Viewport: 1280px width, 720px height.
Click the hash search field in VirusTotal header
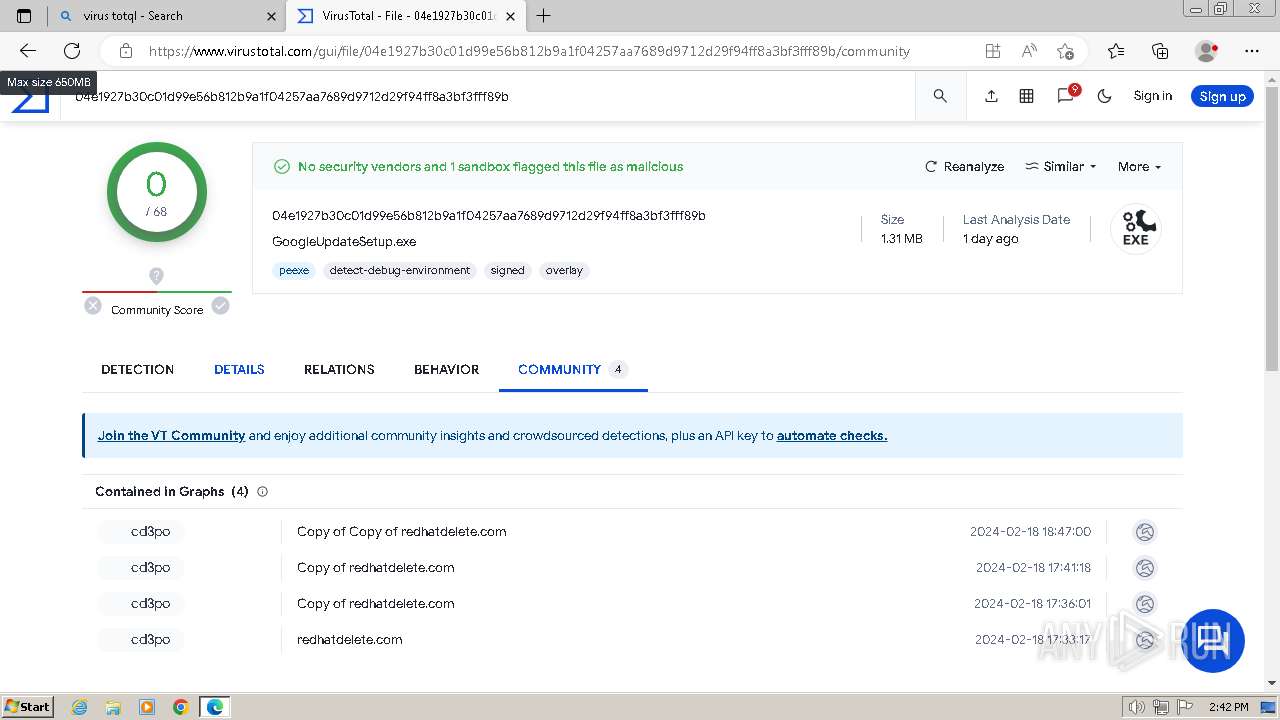(490, 96)
